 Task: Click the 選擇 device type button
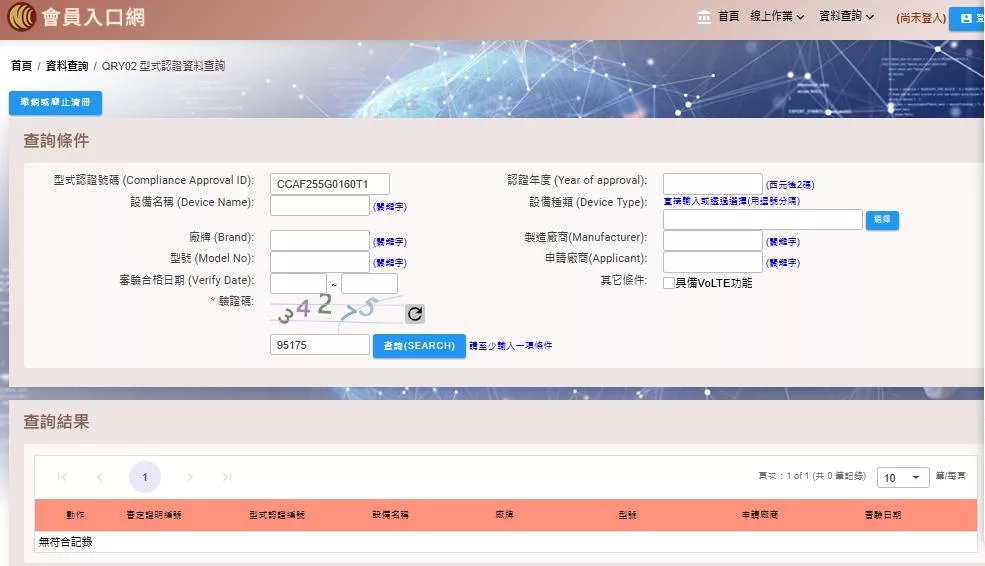882,220
